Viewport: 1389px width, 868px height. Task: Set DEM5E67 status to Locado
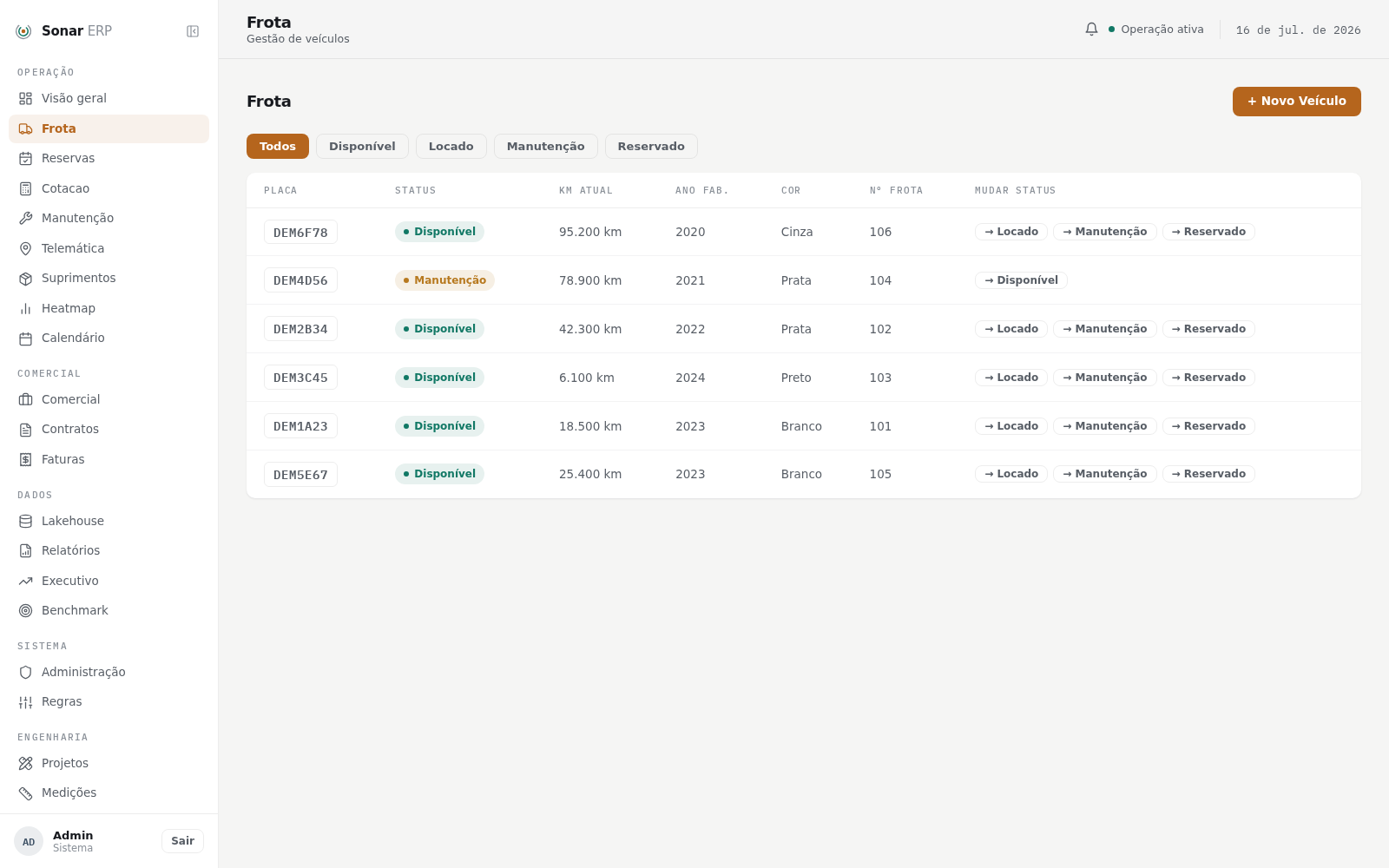pyautogui.click(x=1011, y=474)
